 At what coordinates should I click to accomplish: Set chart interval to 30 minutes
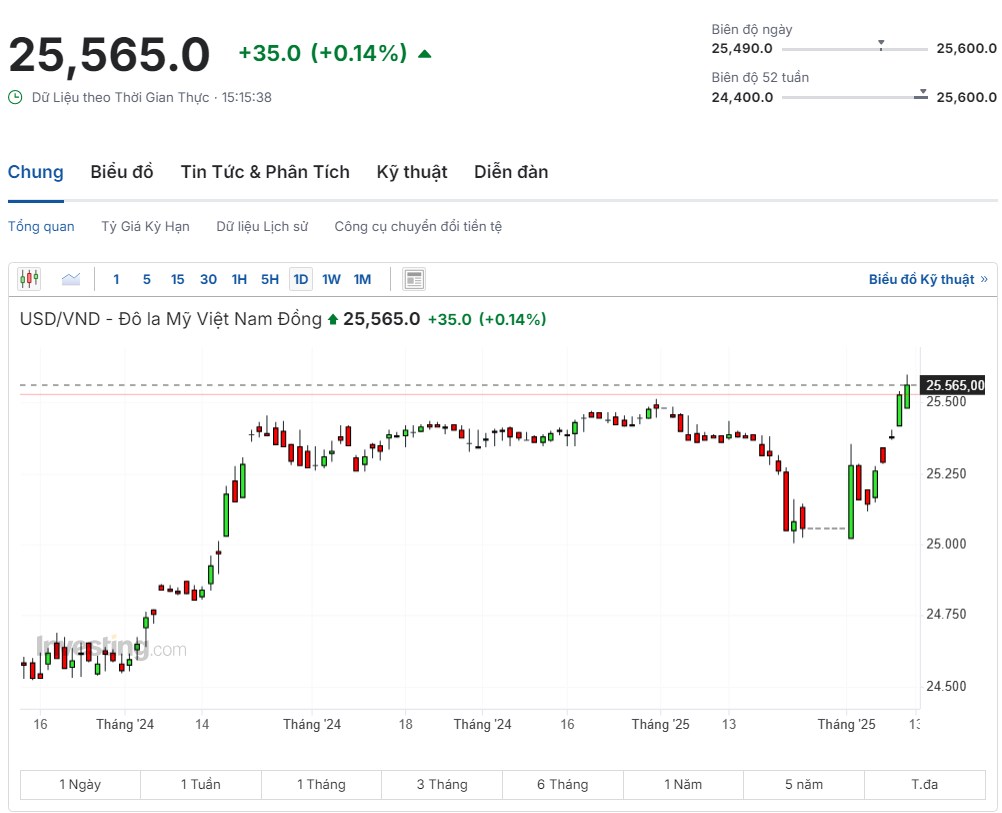click(208, 279)
